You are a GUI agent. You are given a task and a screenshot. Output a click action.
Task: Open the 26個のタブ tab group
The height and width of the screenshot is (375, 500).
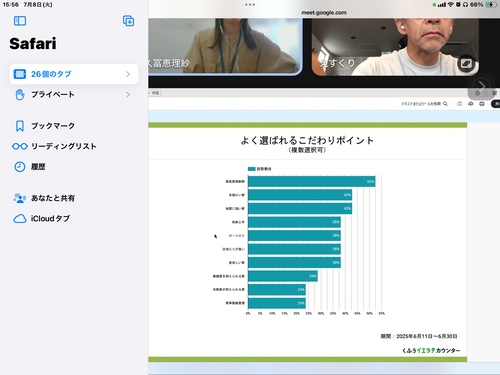tap(74, 74)
